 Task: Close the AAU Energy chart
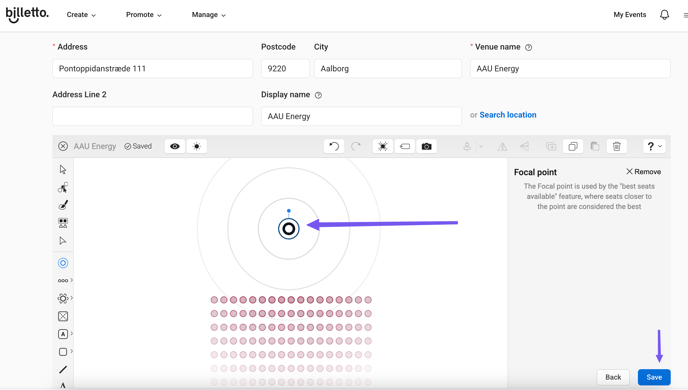coord(63,147)
